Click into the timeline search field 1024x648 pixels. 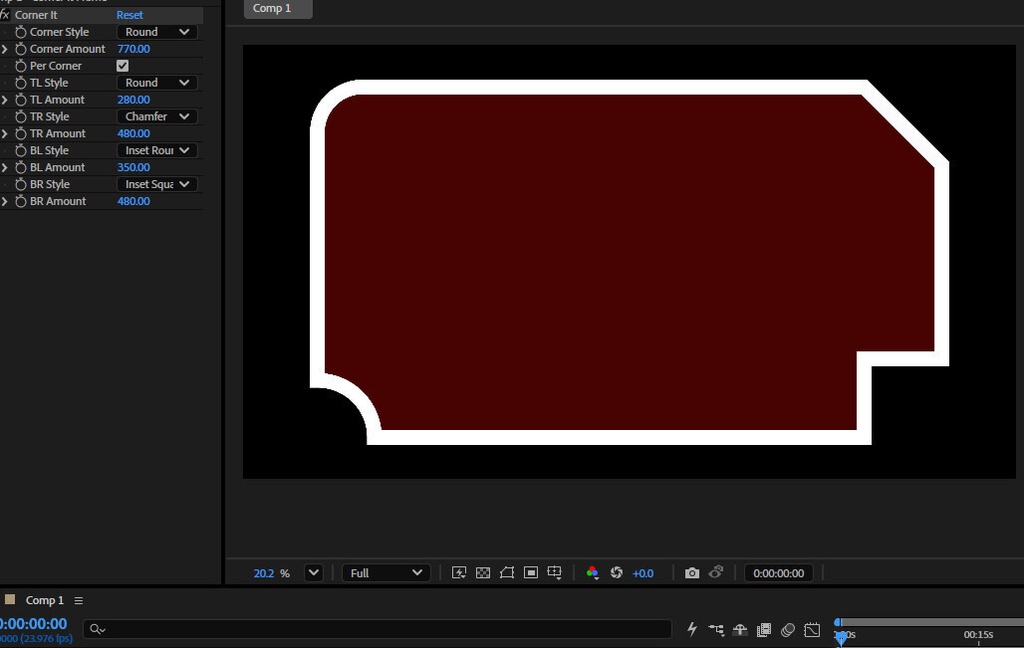377,629
